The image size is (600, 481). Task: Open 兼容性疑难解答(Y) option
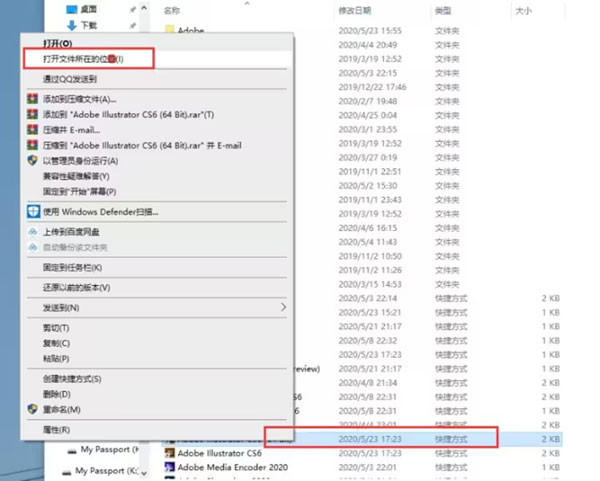tap(76, 176)
